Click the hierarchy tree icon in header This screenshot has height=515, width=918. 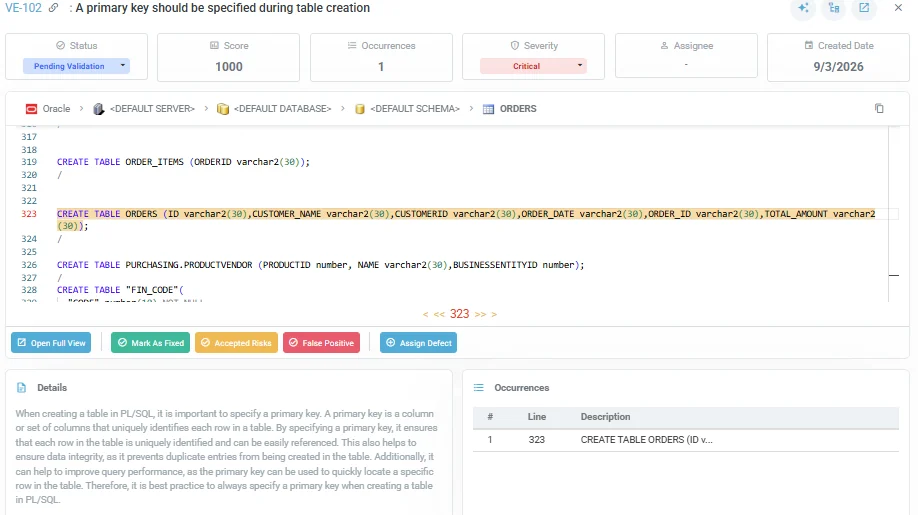point(834,8)
